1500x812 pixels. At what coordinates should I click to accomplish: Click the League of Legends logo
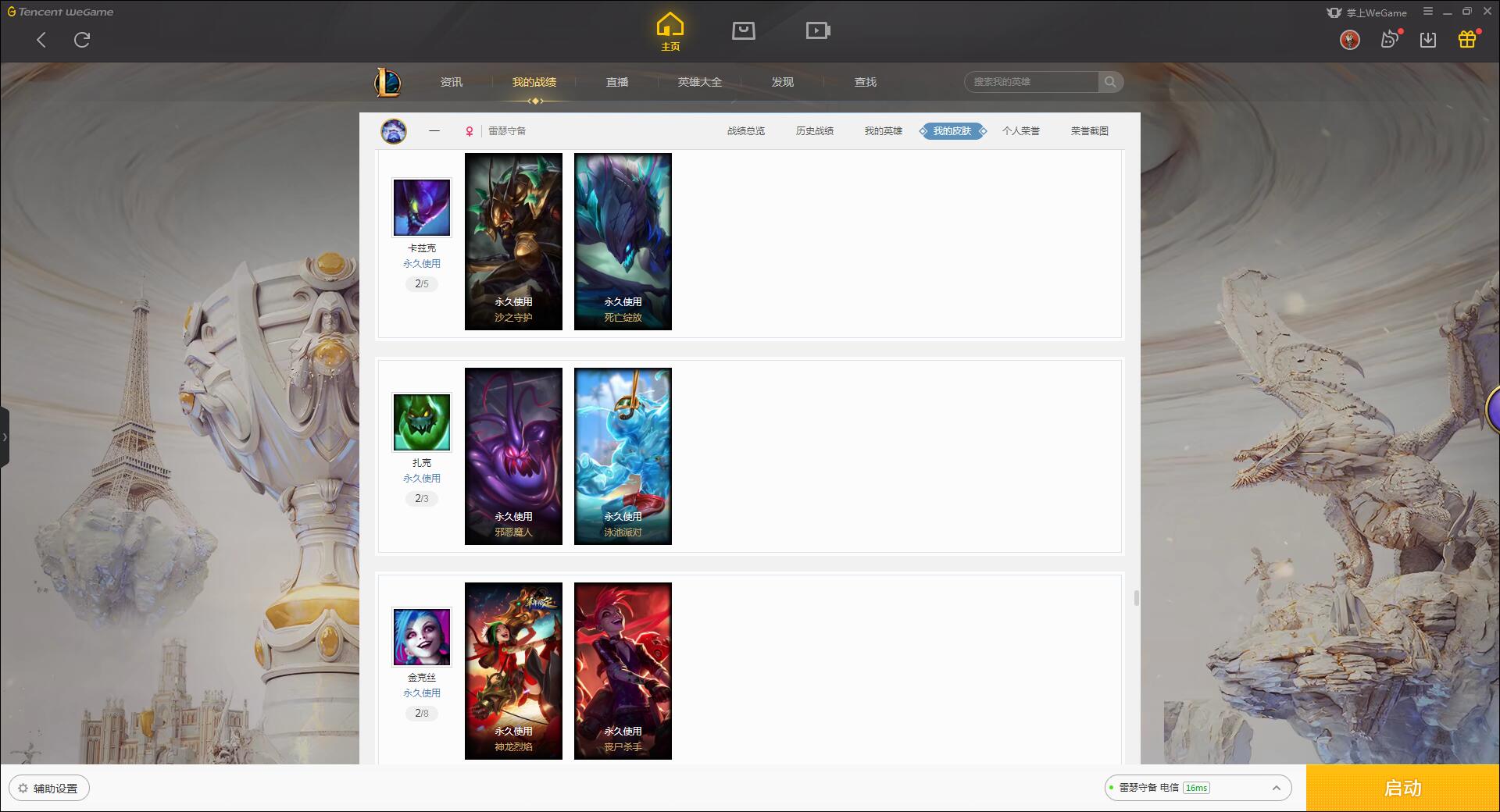387,82
